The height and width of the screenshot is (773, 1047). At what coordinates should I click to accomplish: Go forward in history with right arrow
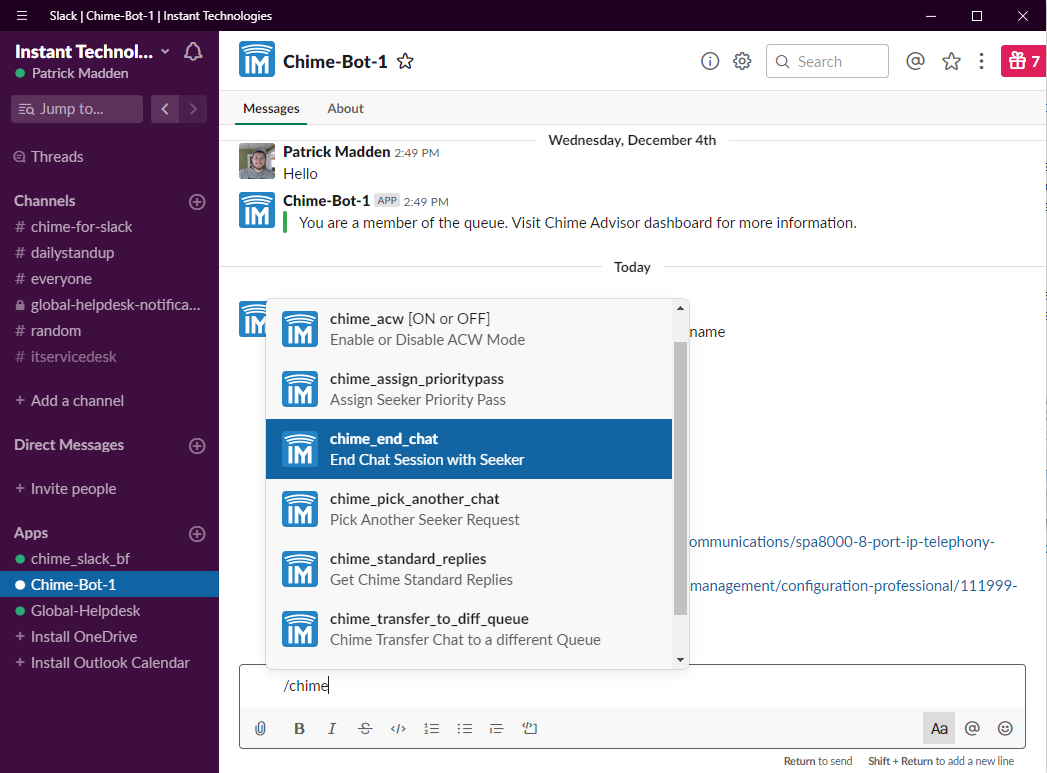(x=193, y=109)
